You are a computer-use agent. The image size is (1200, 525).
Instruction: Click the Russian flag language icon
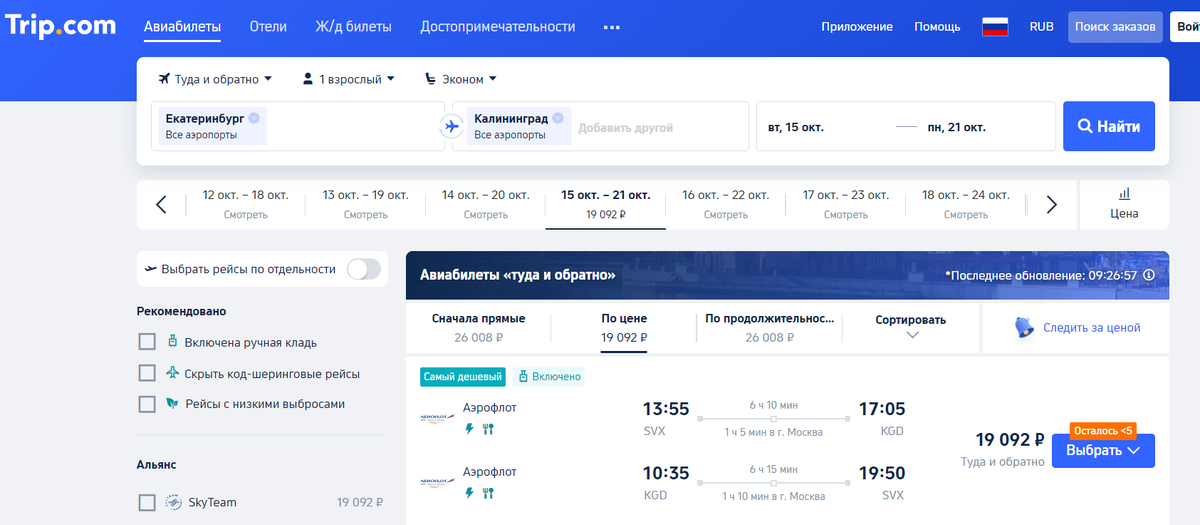pyautogui.click(x=994, y=27)
